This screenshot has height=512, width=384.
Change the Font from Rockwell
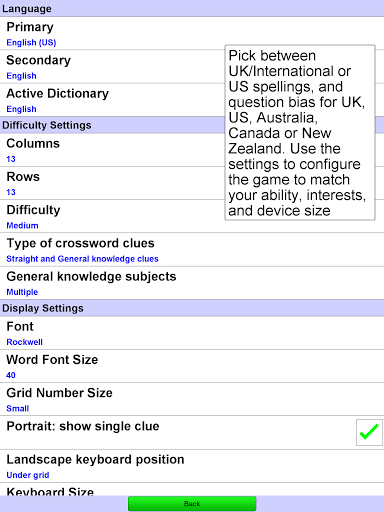click(192, 333)
